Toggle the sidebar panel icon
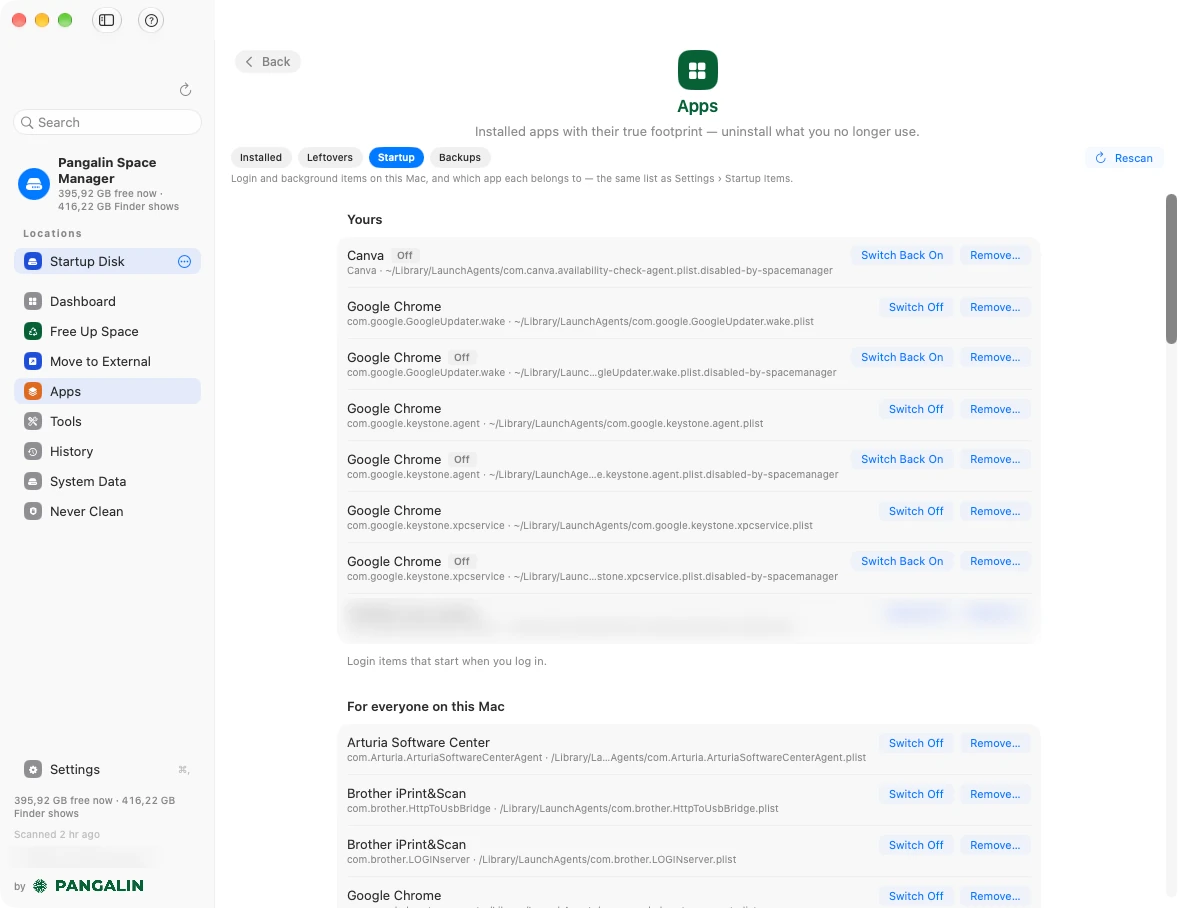The width and height of the screenshot is (1180, 908). 107,20
